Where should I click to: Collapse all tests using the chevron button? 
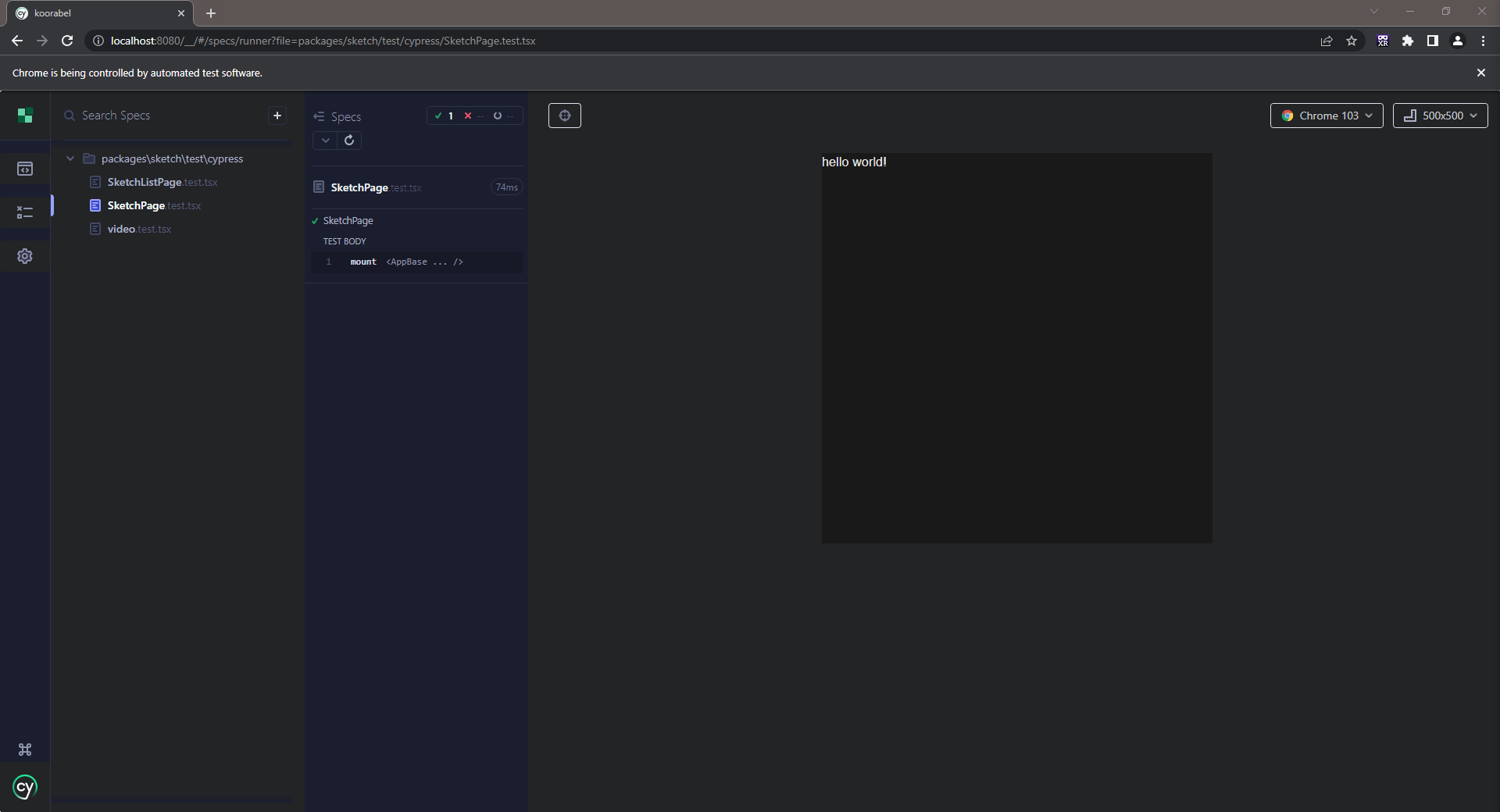pyautogui.click(x=325, y=141)
